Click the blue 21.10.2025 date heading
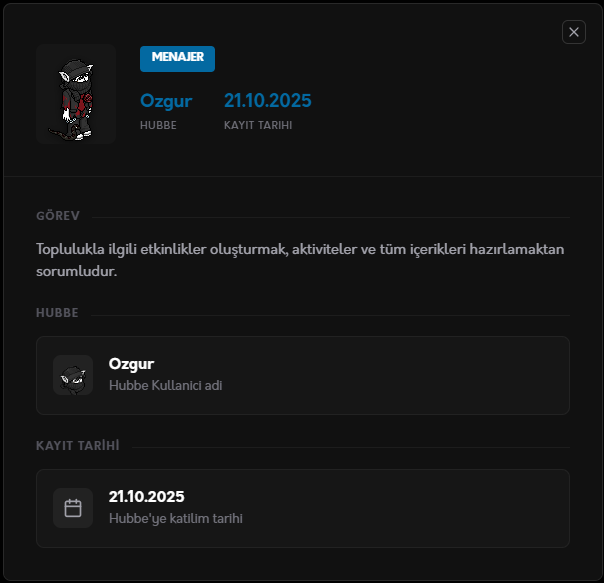 click(x=268, y=101)
